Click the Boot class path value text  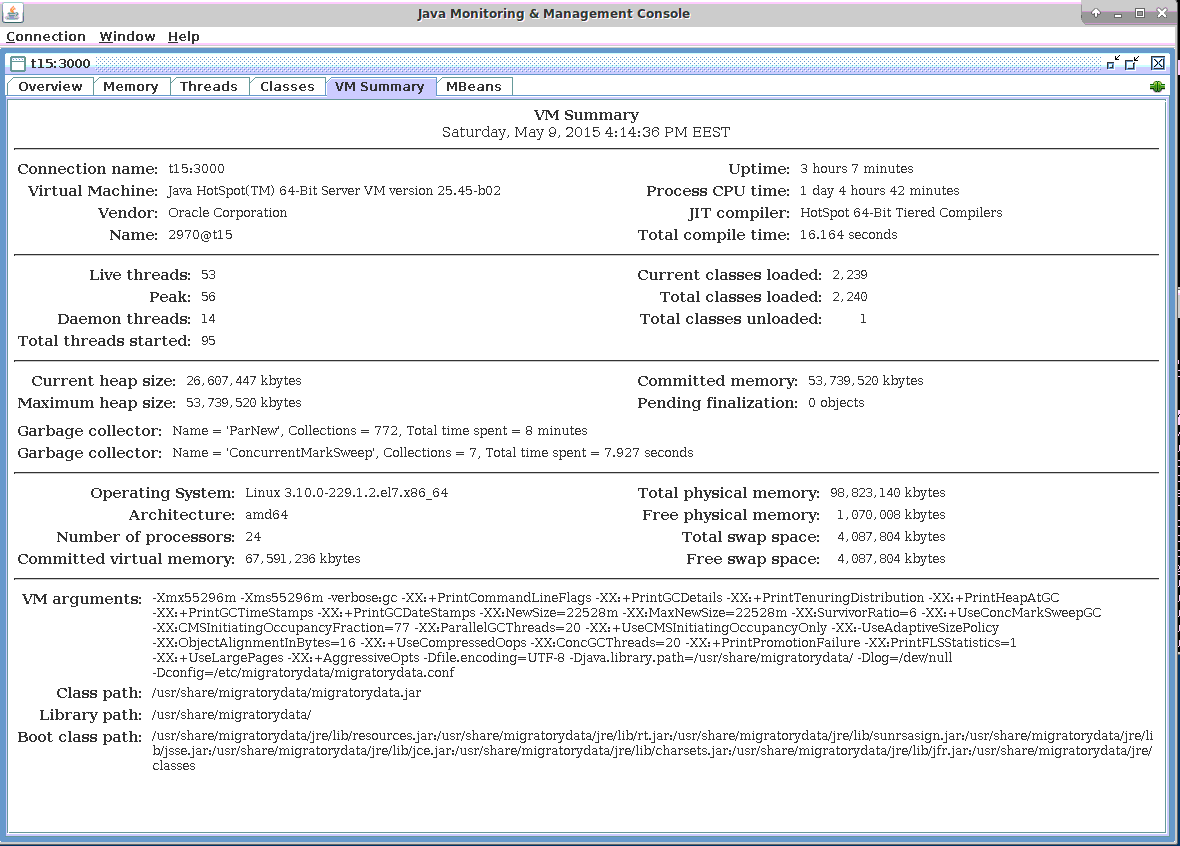(x=652, y=751)
